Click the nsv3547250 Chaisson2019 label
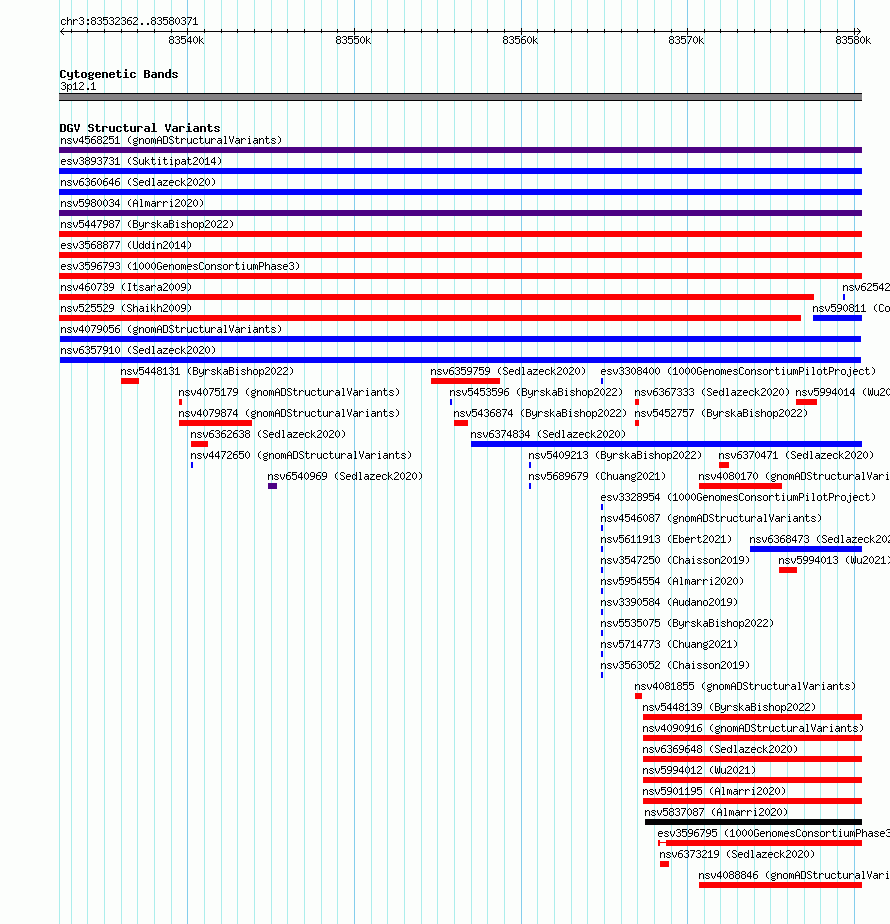Screen dimensions: 890x924 (675, 560)
